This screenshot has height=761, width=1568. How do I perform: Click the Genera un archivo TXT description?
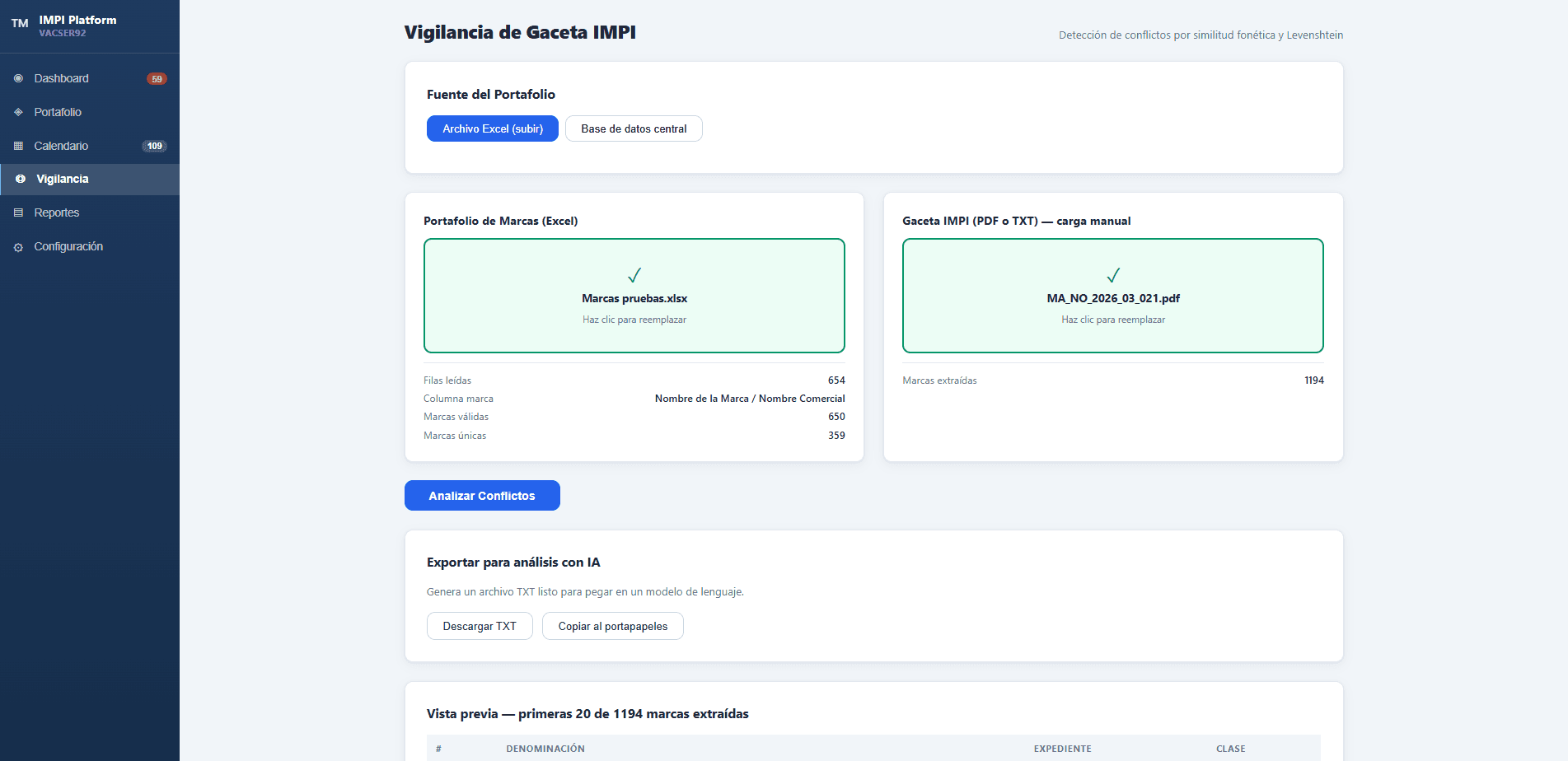coord(585,592)
